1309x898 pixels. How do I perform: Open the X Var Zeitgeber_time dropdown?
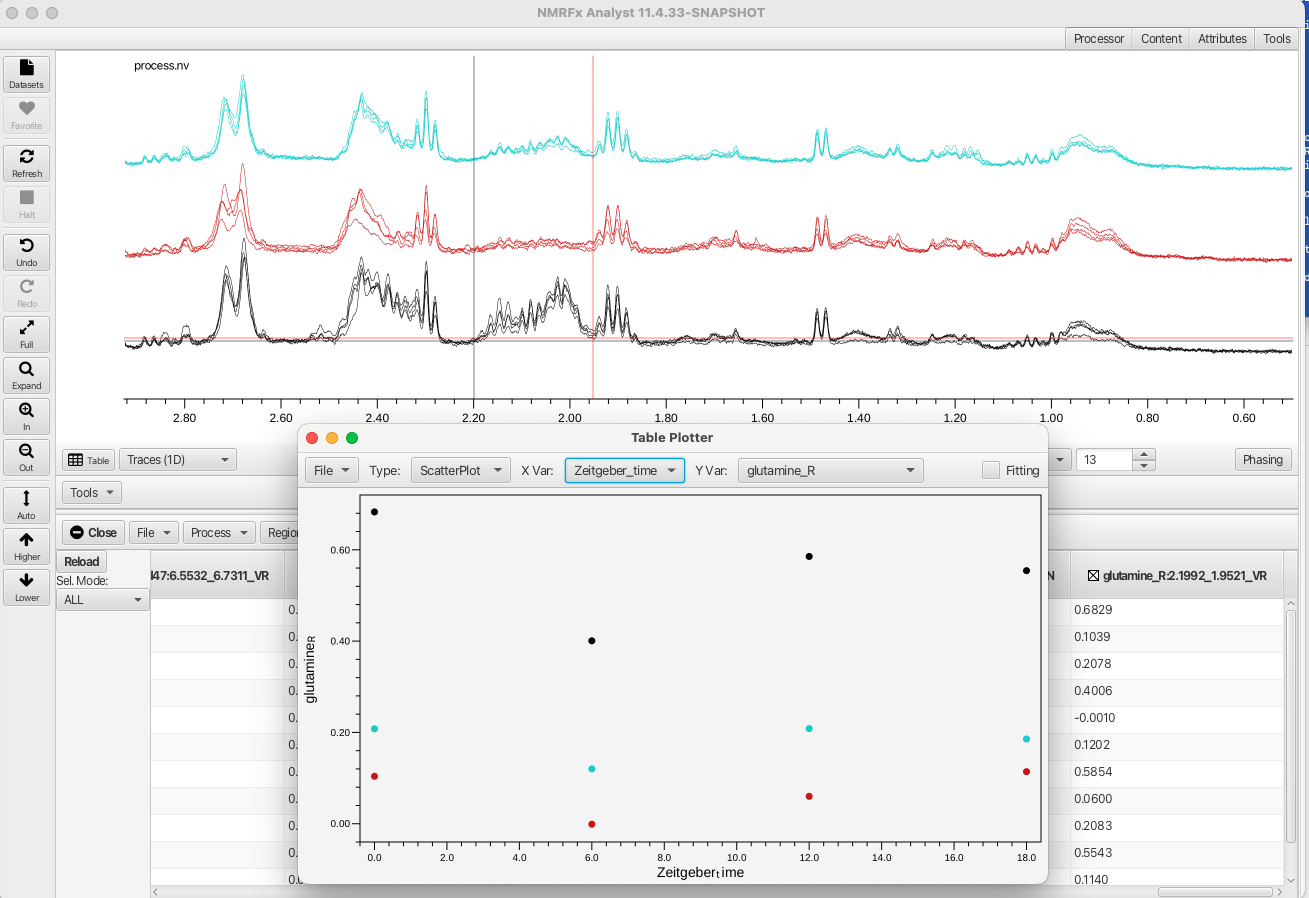(x=625, y=470)
